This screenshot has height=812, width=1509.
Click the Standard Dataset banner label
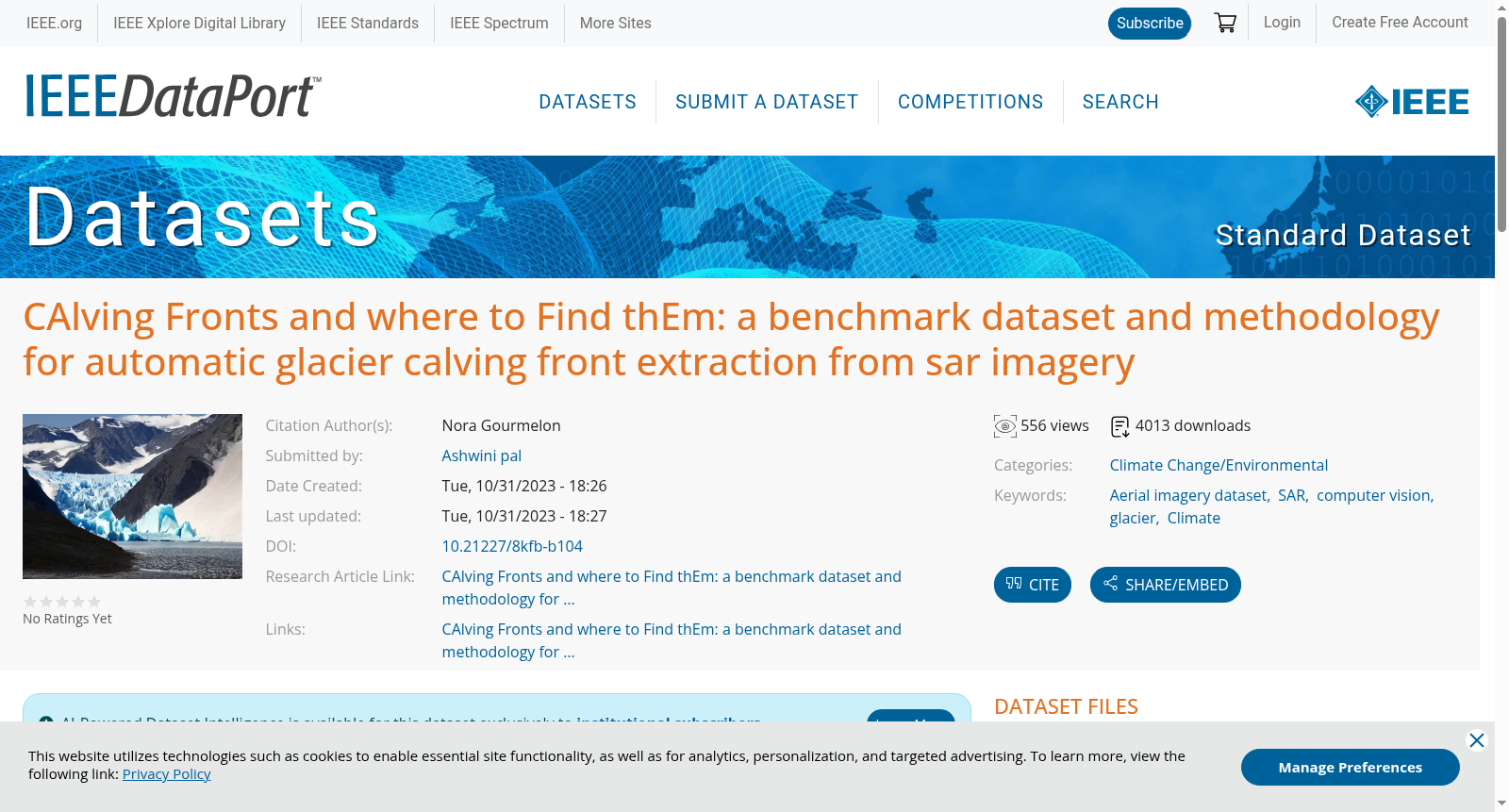click(x=1343, y=235)
